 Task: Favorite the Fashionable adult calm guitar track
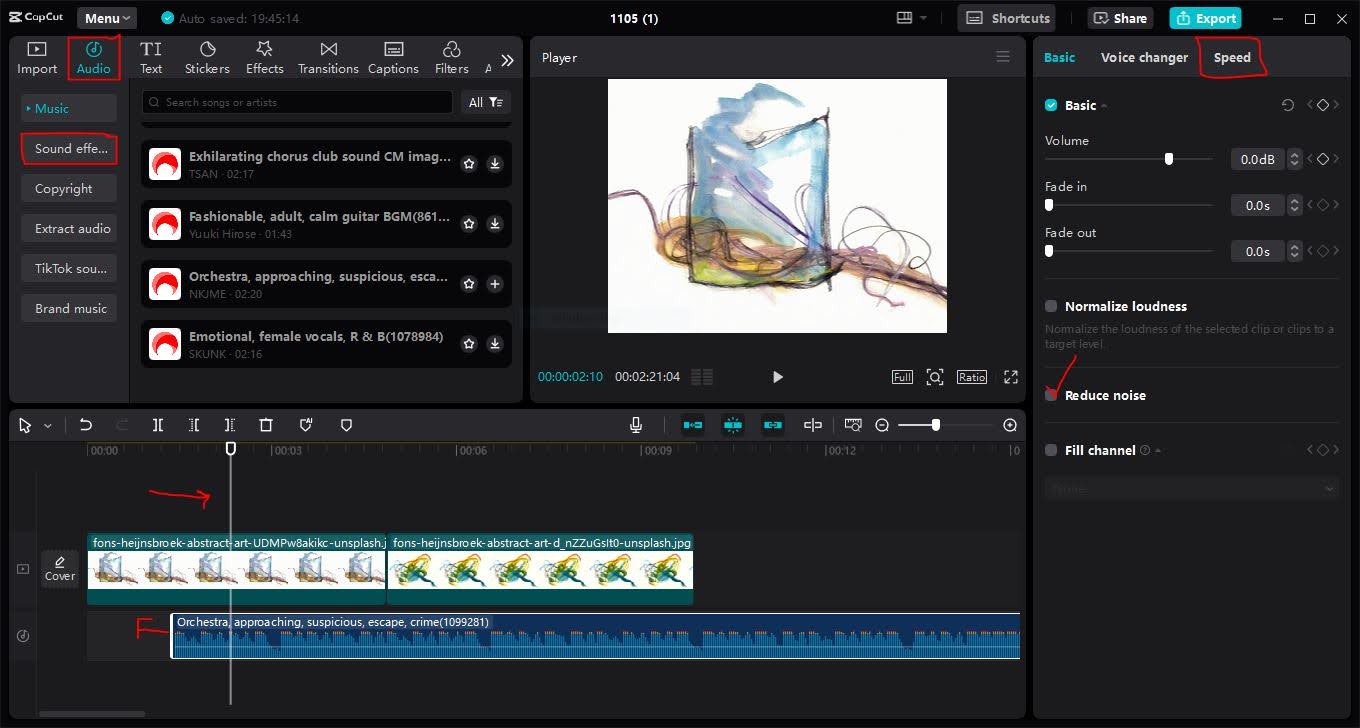pos(469,224)
